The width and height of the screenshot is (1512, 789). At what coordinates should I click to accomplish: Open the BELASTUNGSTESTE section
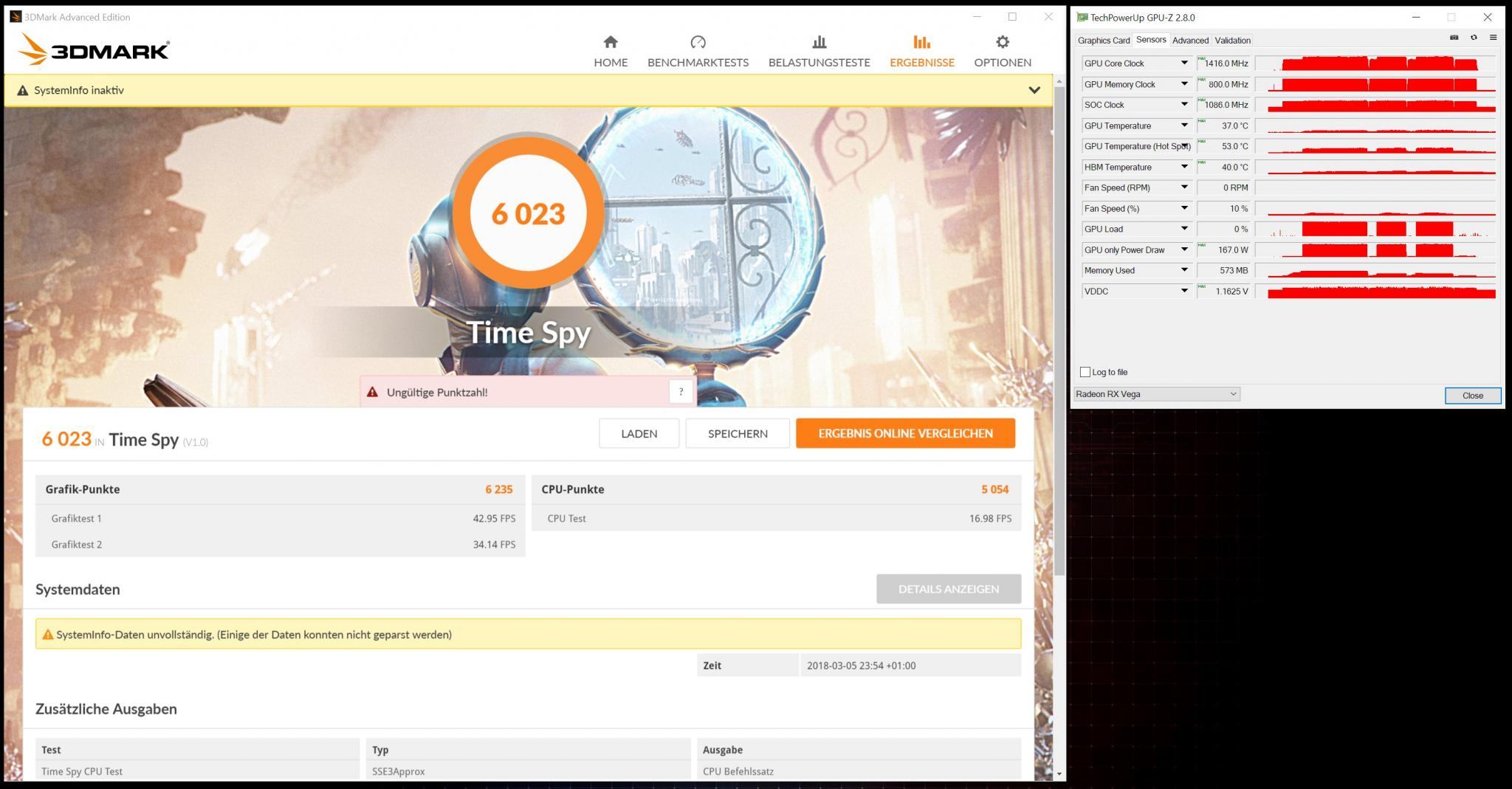(x=819, y=52)
